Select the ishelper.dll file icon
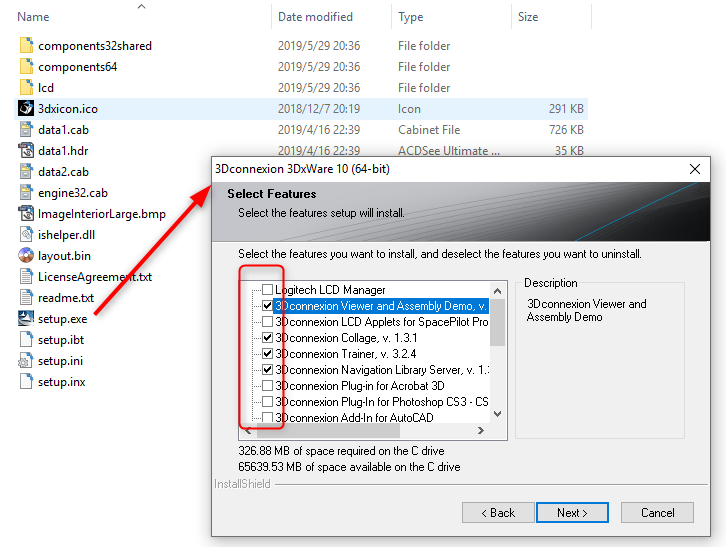Viewport: 726px width, 547px height. tap(26, 234)
